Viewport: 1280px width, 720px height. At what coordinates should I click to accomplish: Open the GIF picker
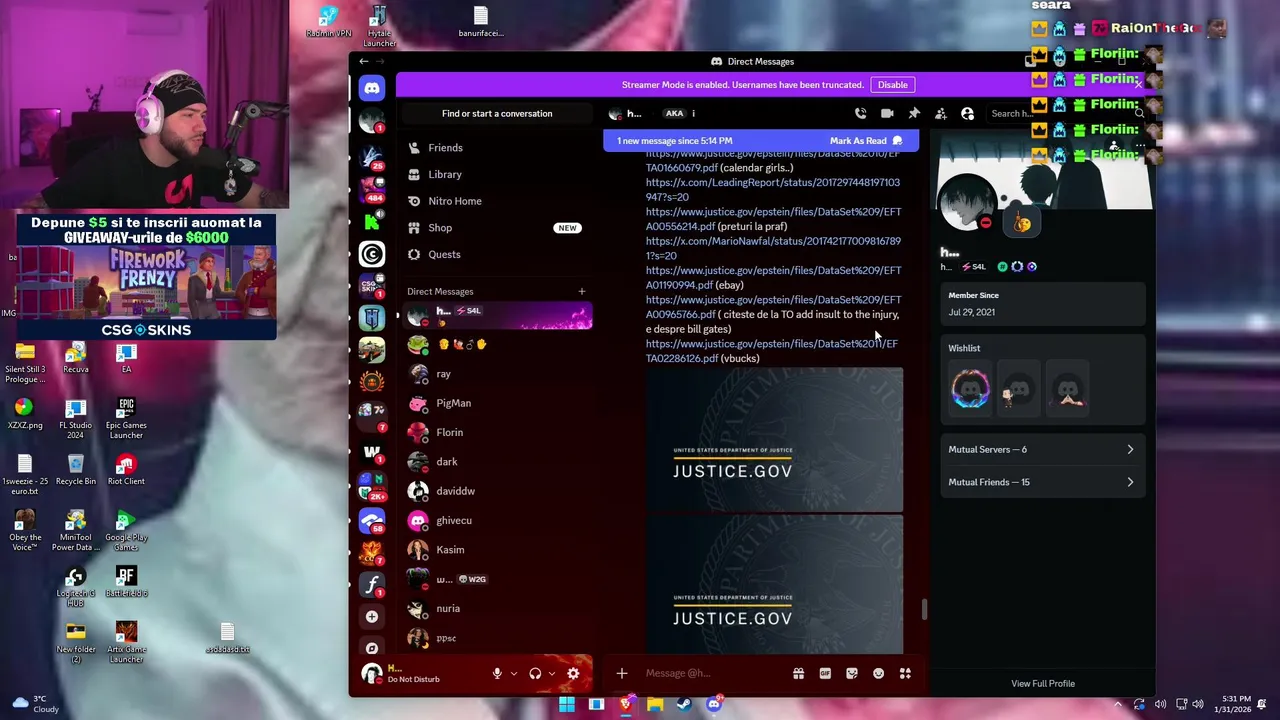coord(825,674)
